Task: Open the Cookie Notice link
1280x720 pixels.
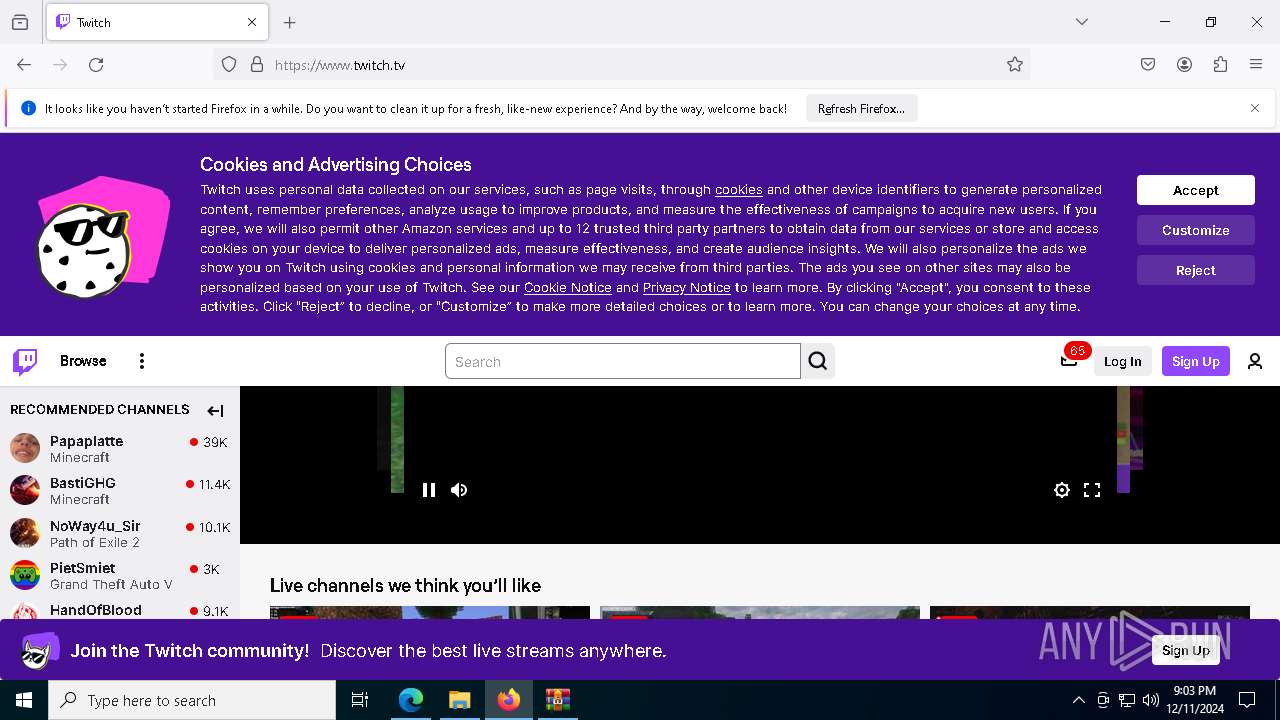Action: [x=568, y=287]
